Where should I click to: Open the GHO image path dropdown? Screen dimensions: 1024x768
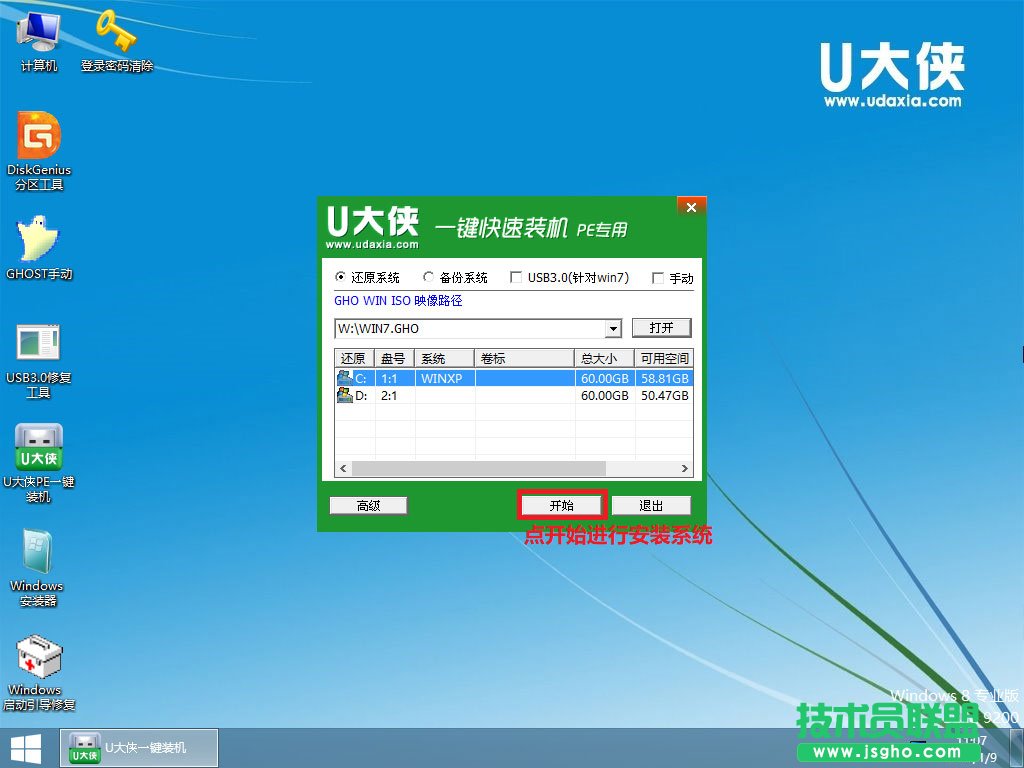click(x=613, y=328)
